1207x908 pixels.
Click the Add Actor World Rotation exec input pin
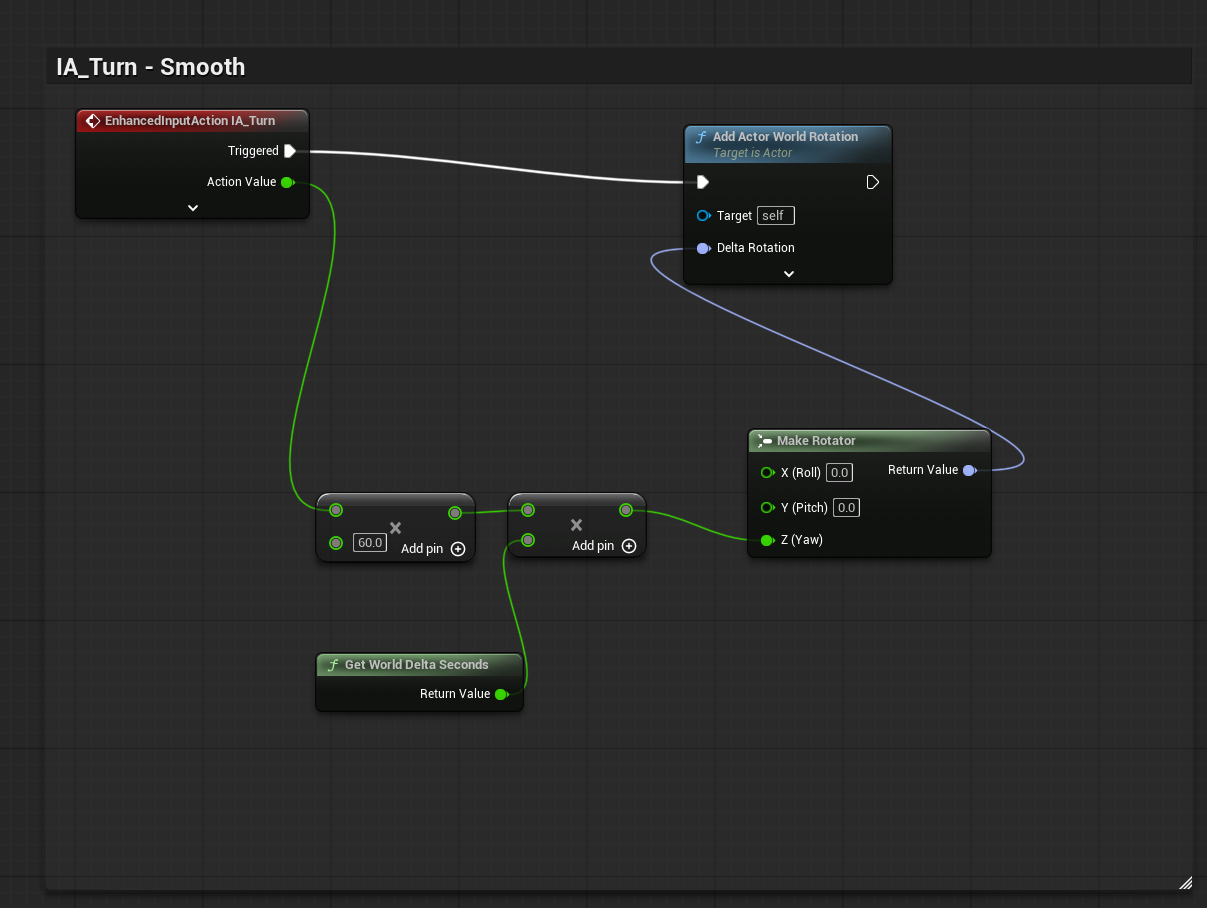[703, 182]
